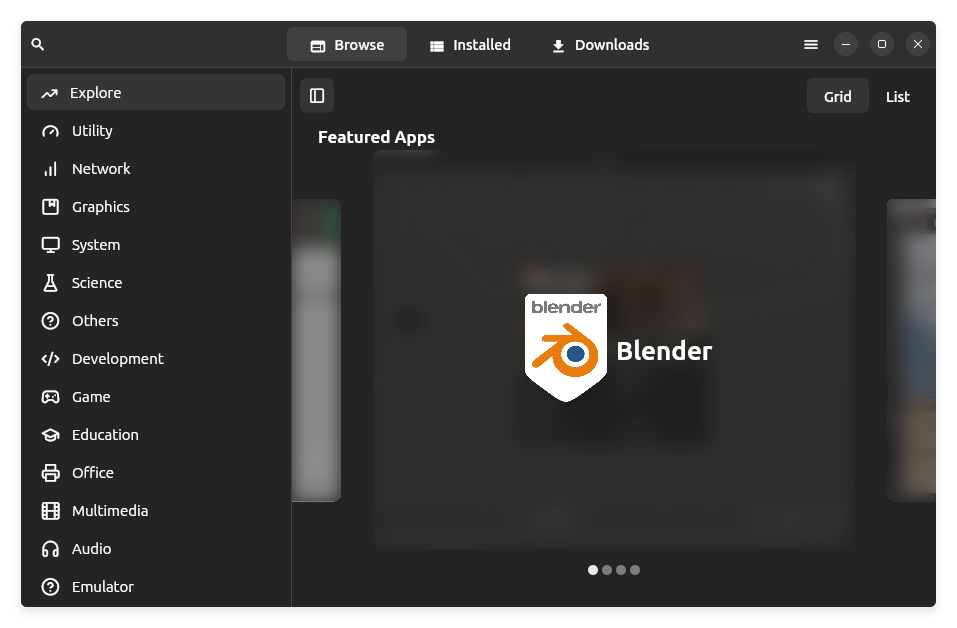Open the Science flask icon

point(50,283)
